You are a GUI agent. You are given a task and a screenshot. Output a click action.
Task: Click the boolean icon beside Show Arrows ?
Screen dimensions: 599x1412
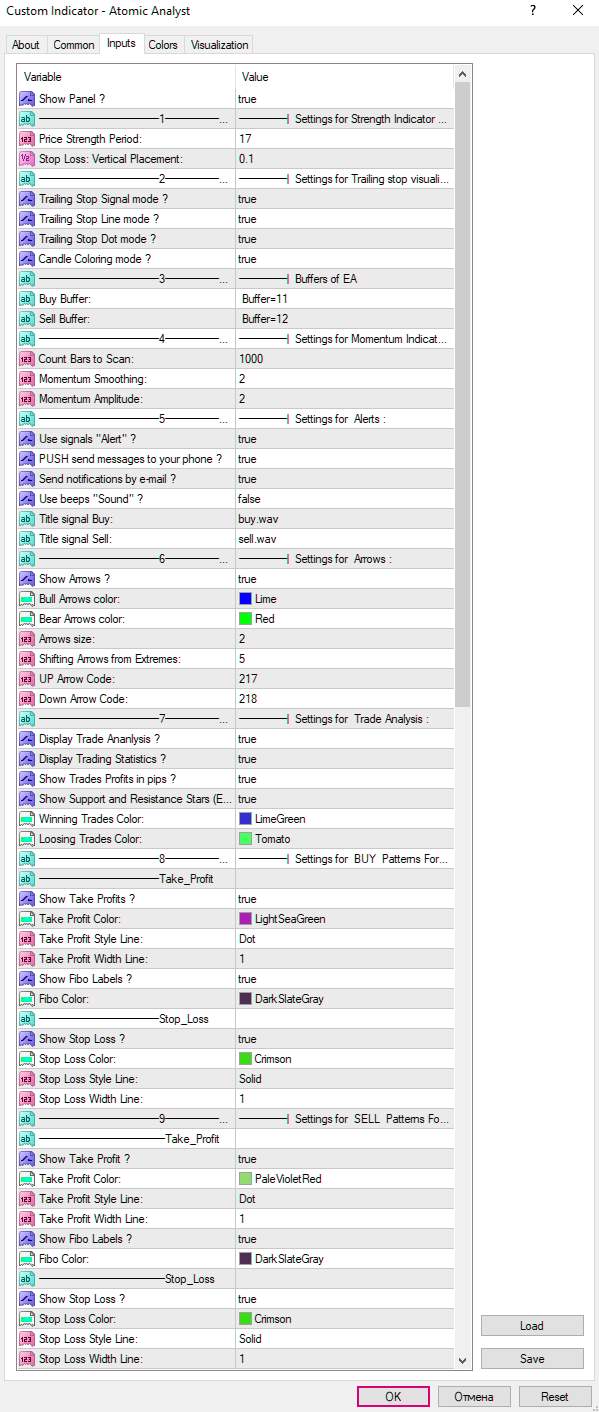(27, 579)
